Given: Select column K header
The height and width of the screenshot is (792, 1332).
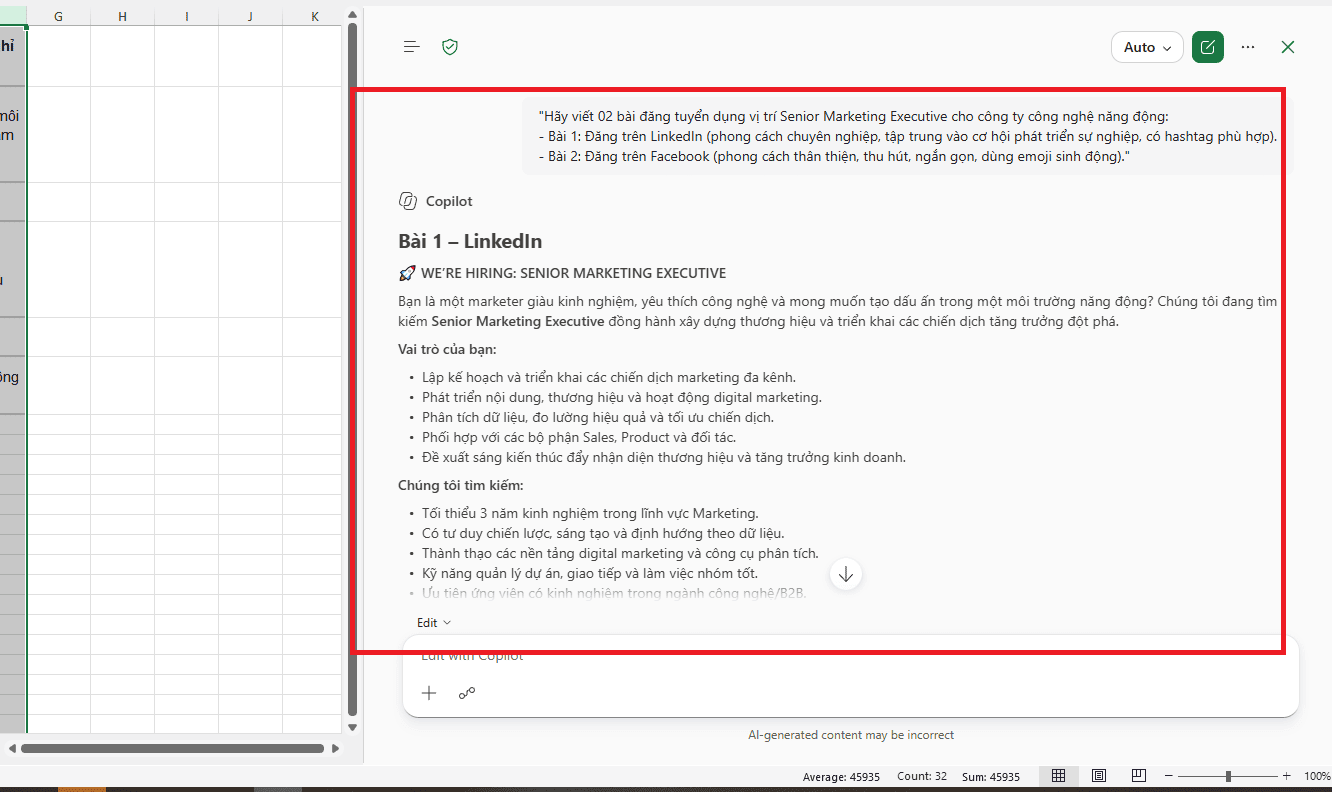Looking at the screenshot, I should (314, 16).
